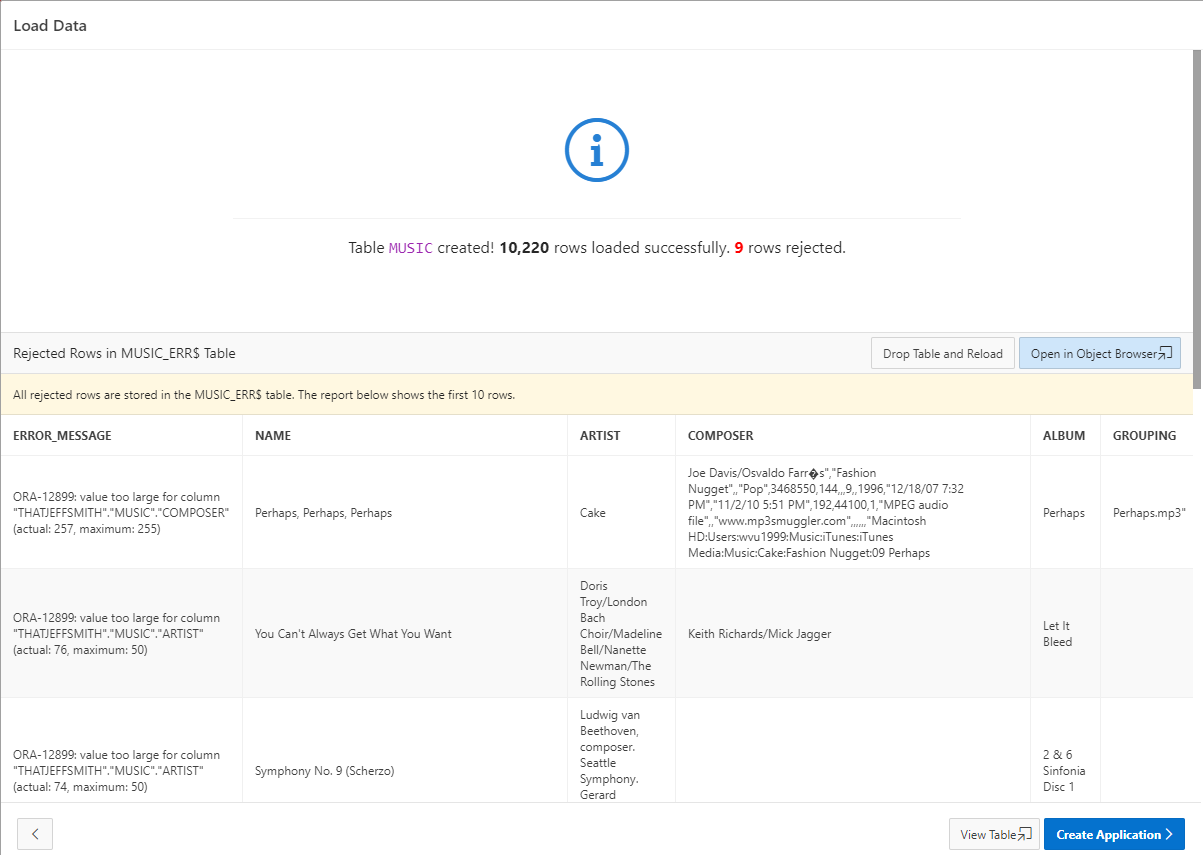Select the 'Cake' artist cell
Screen dimensions: 1203x855
point(622,513)
